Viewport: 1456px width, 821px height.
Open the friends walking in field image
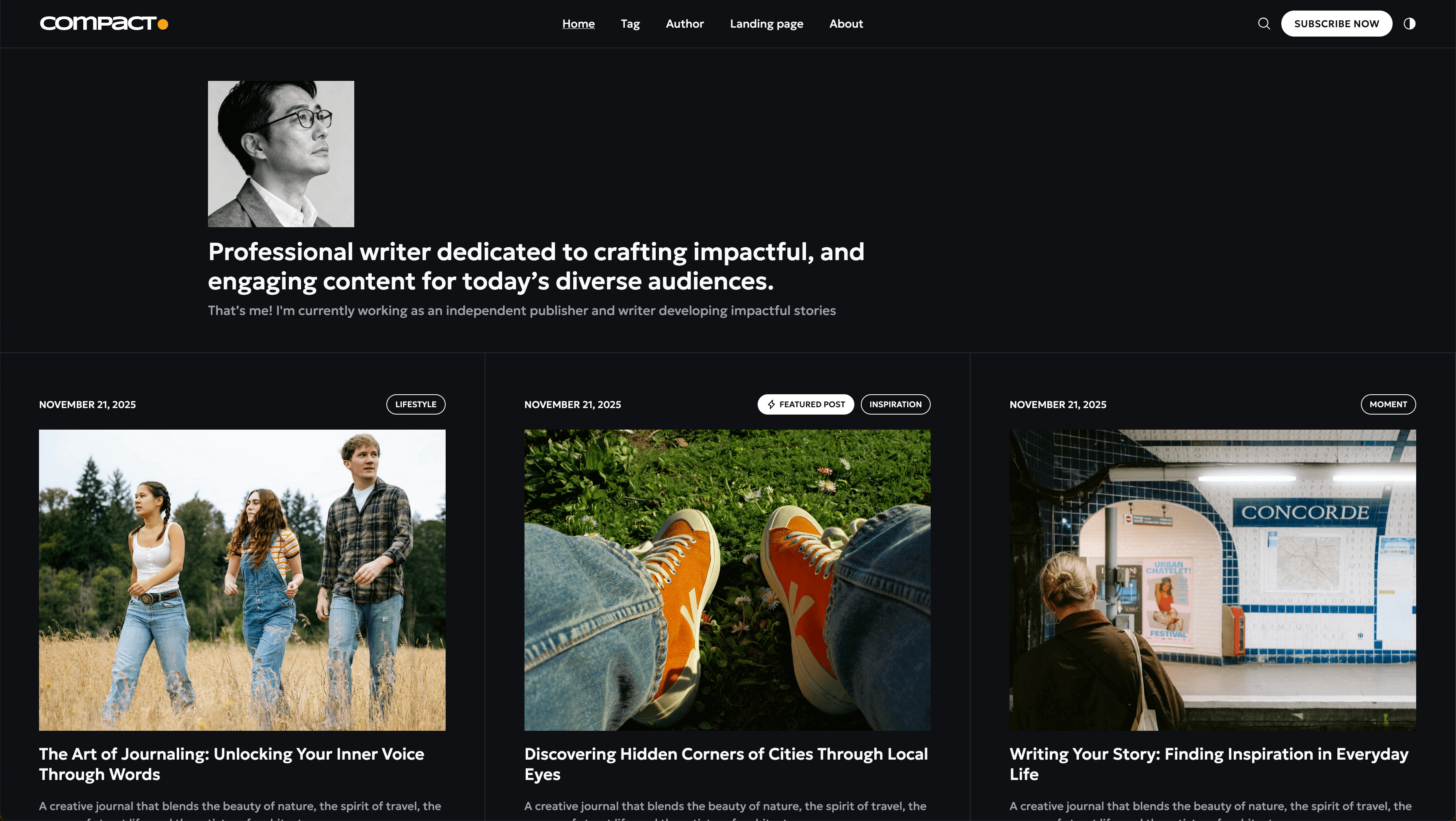click(x=242, y=580)
